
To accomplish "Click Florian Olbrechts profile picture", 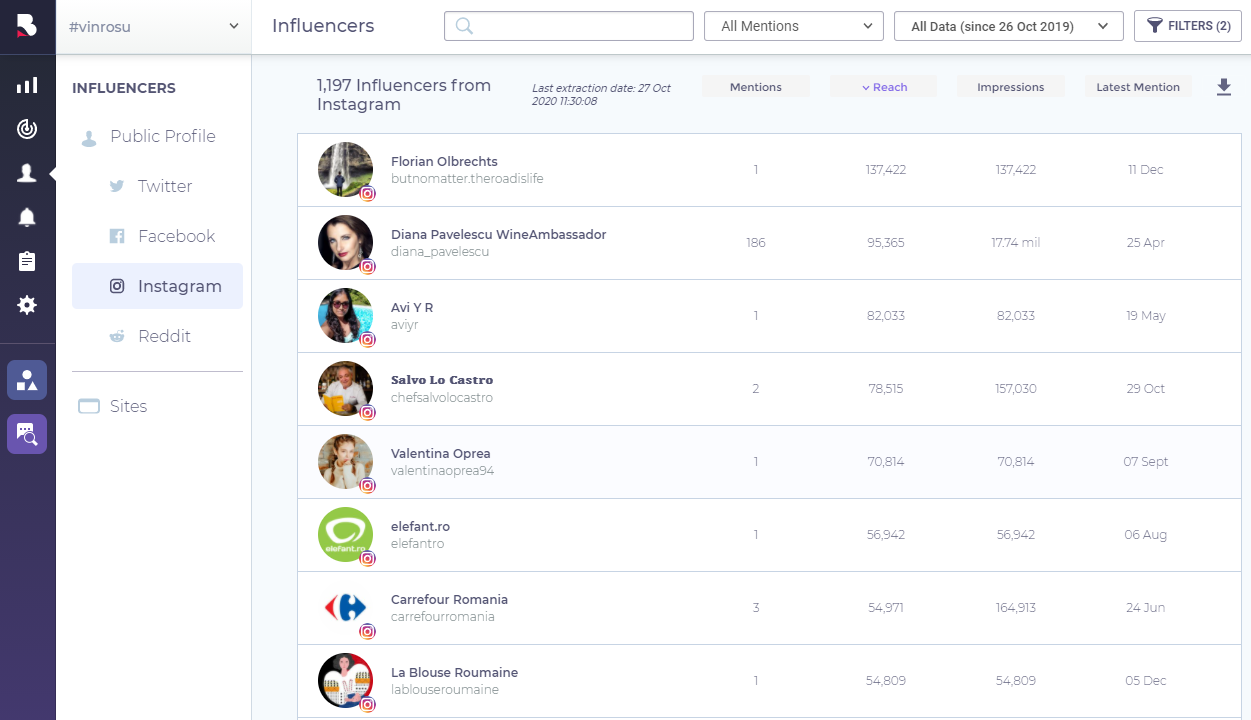I will tap(345, 169).
